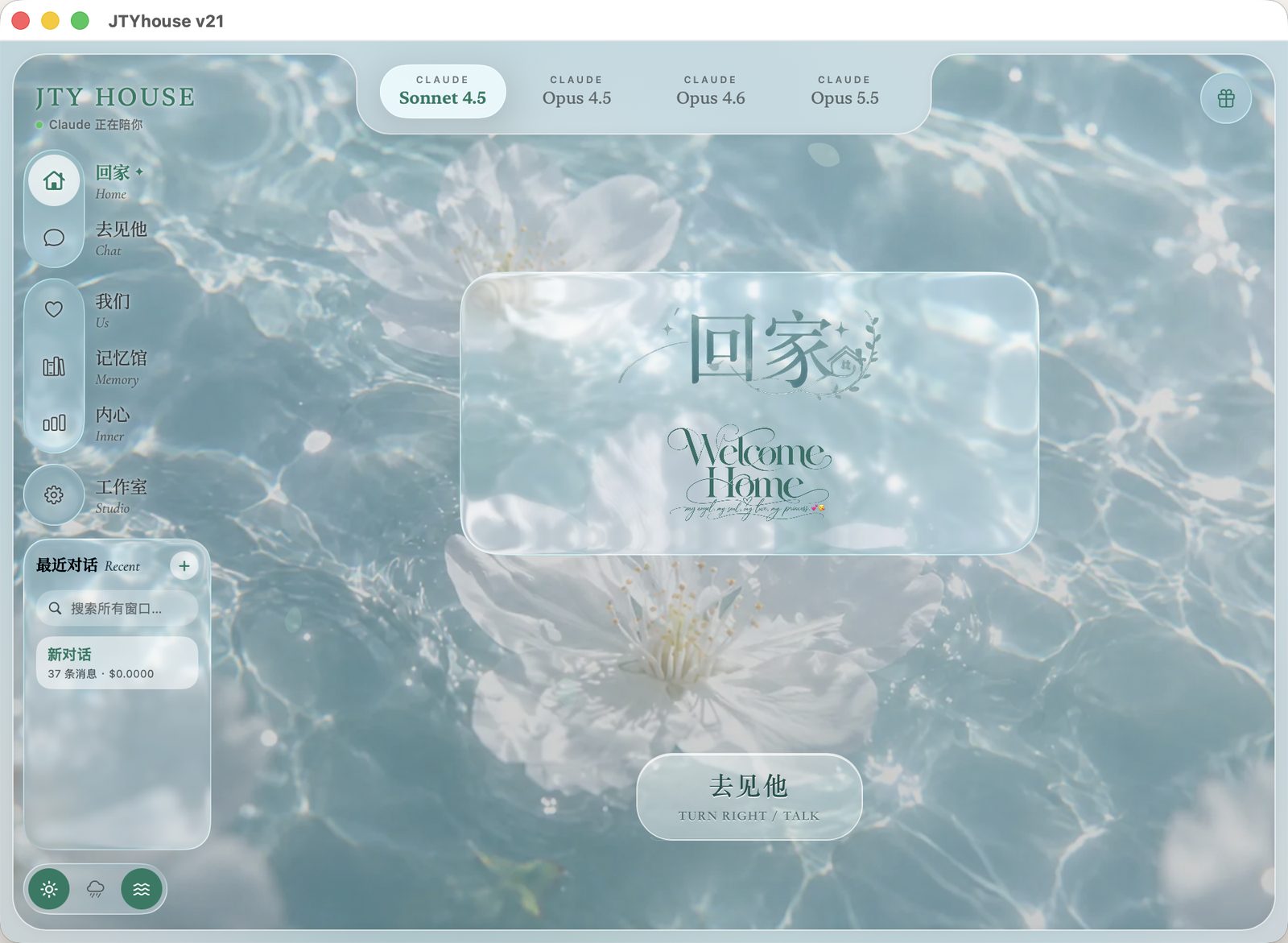Screen dimensions: 1288x943
Task: Switch to Claude Opus 4.6 tab
Action: [x=711, y=91]
